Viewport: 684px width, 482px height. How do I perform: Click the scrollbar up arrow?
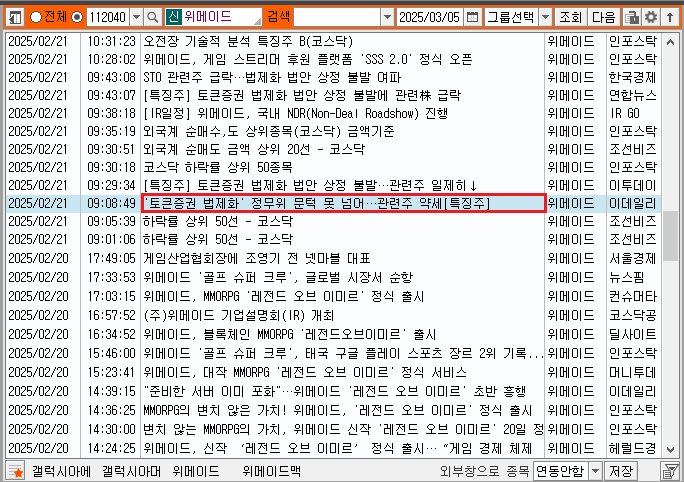point(670,42)
